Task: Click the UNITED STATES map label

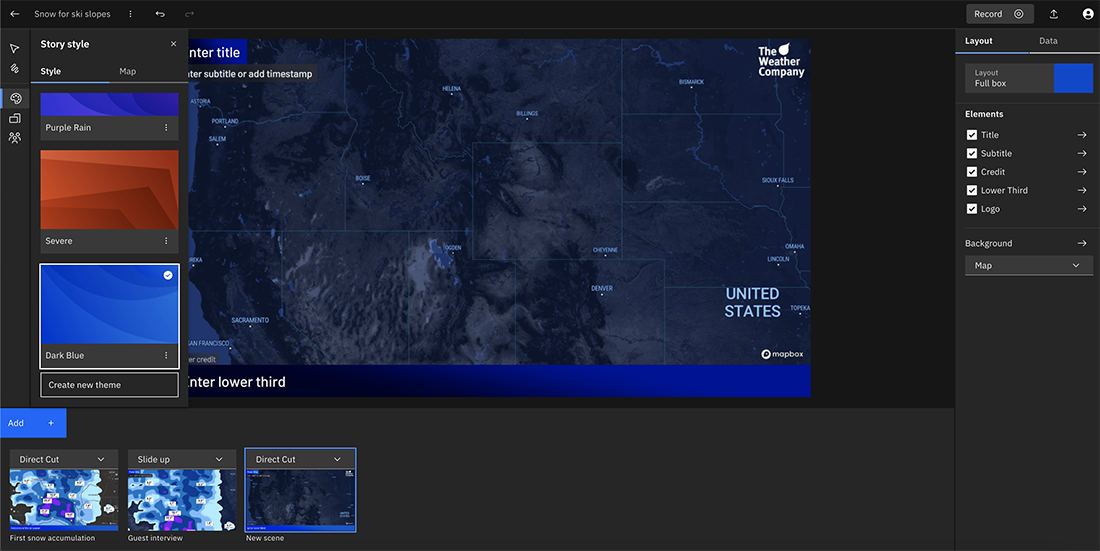Action: [752, 303]
